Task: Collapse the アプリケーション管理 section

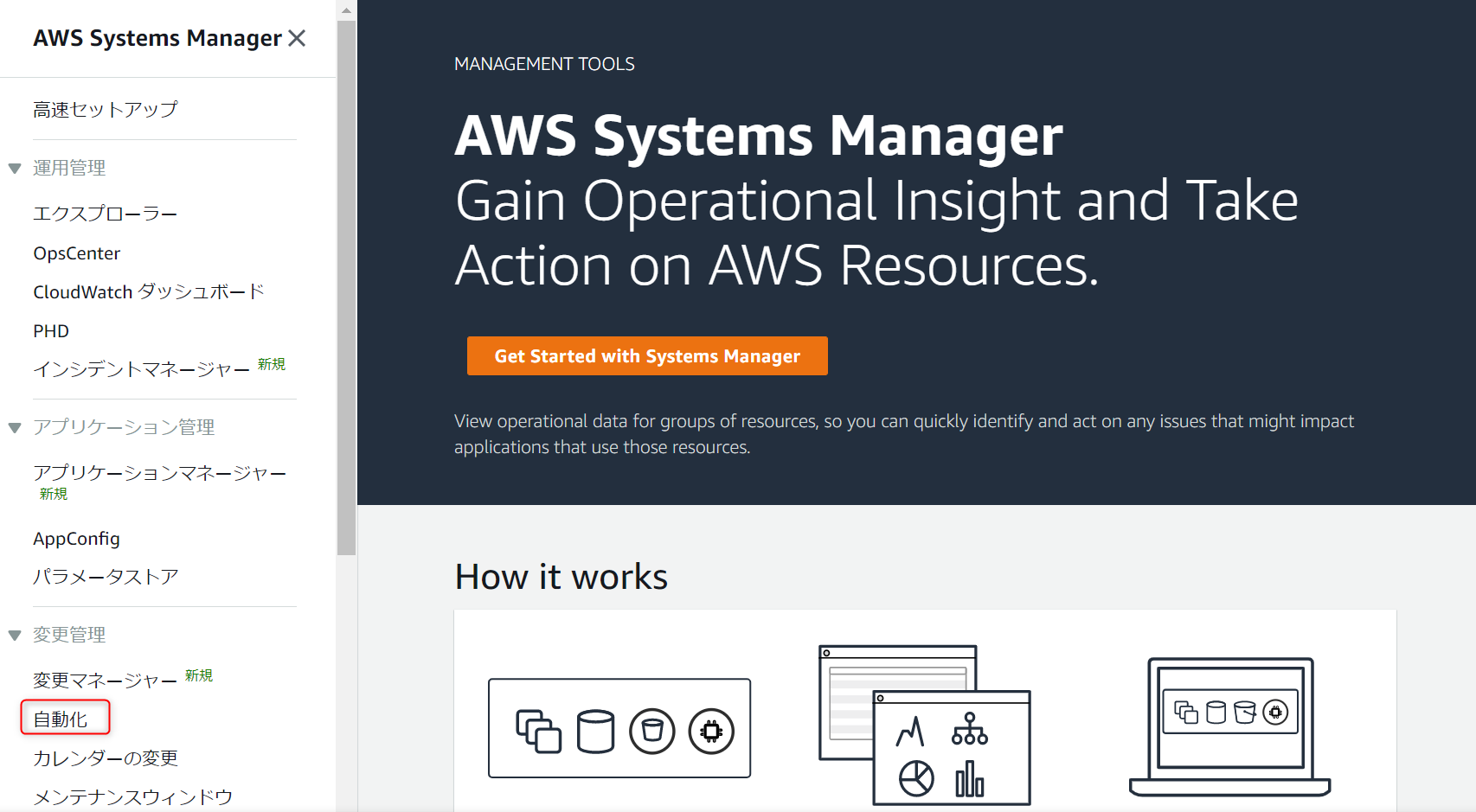Action: 14,426
